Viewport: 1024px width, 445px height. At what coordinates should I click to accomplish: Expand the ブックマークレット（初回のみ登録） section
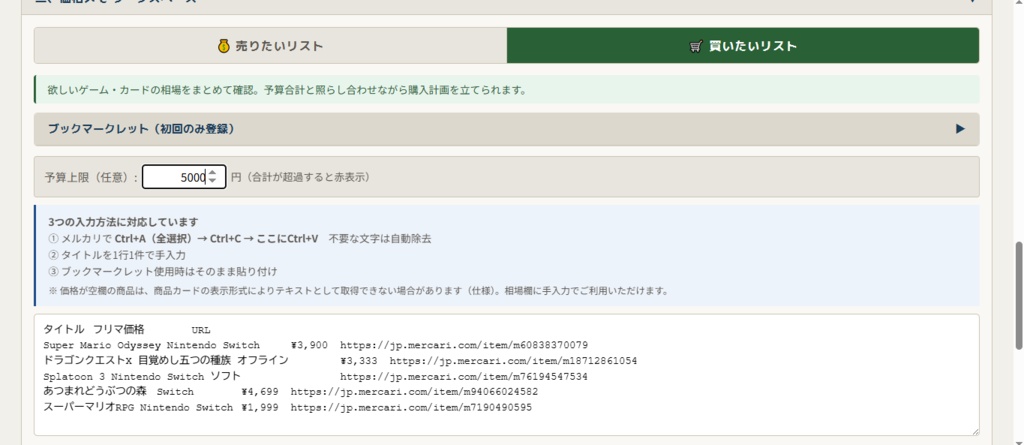(506, 129)
